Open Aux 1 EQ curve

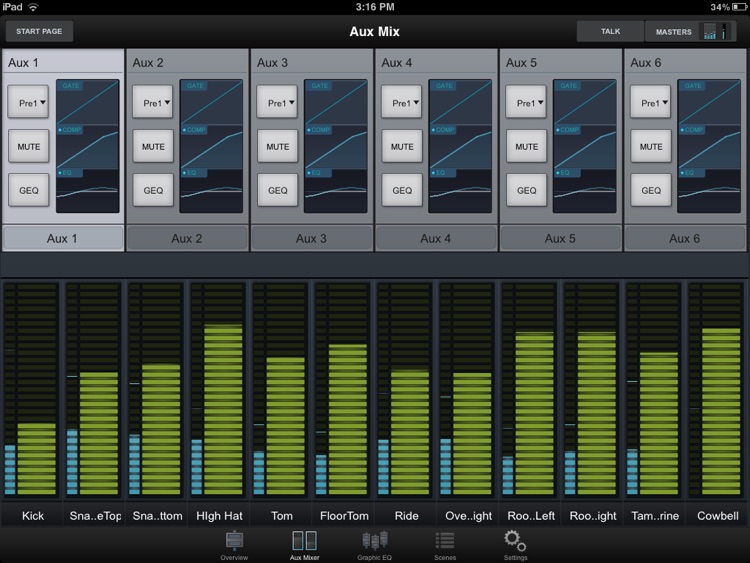(x=88, y=190)
